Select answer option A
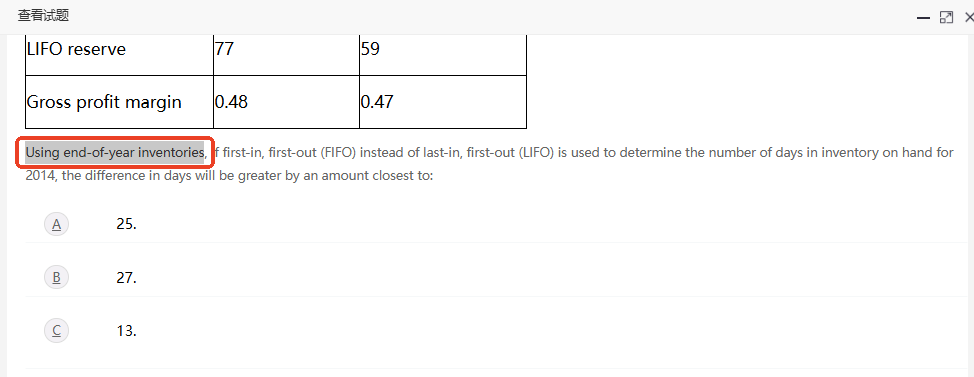This screenshot has width=974, height=377. point(57,224)
